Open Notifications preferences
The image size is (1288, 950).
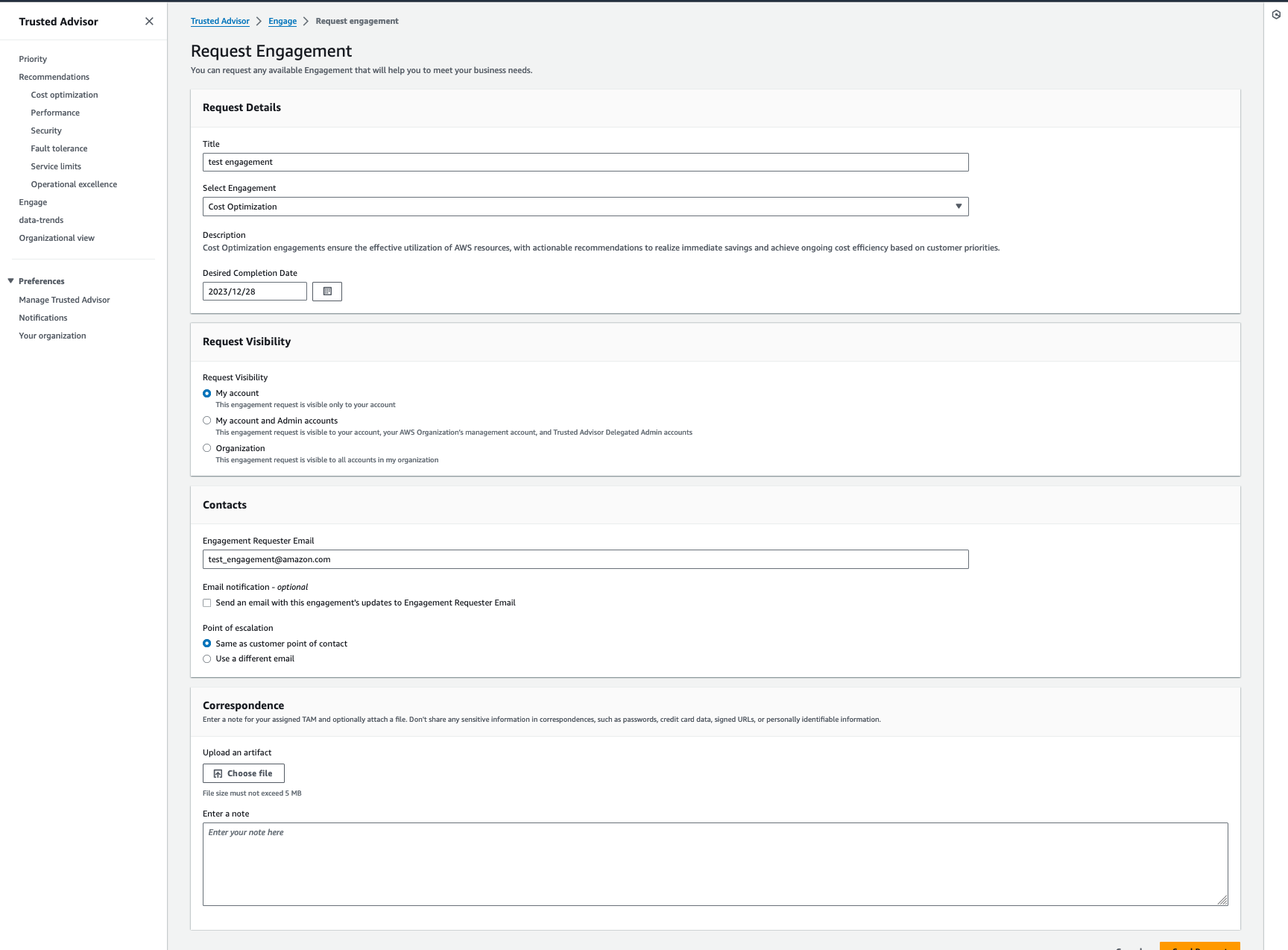43,318
